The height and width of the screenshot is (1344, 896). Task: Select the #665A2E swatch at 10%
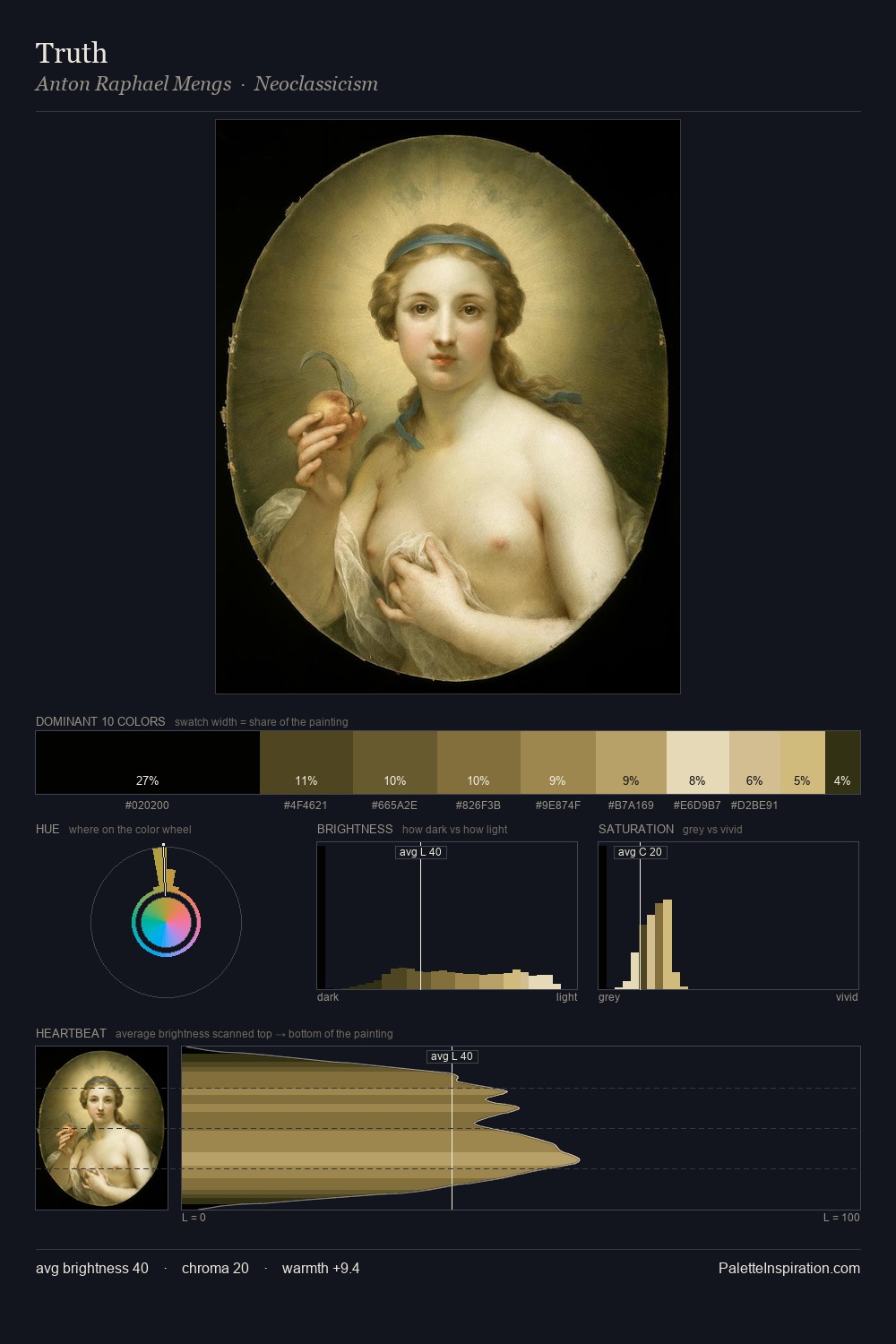395,762
